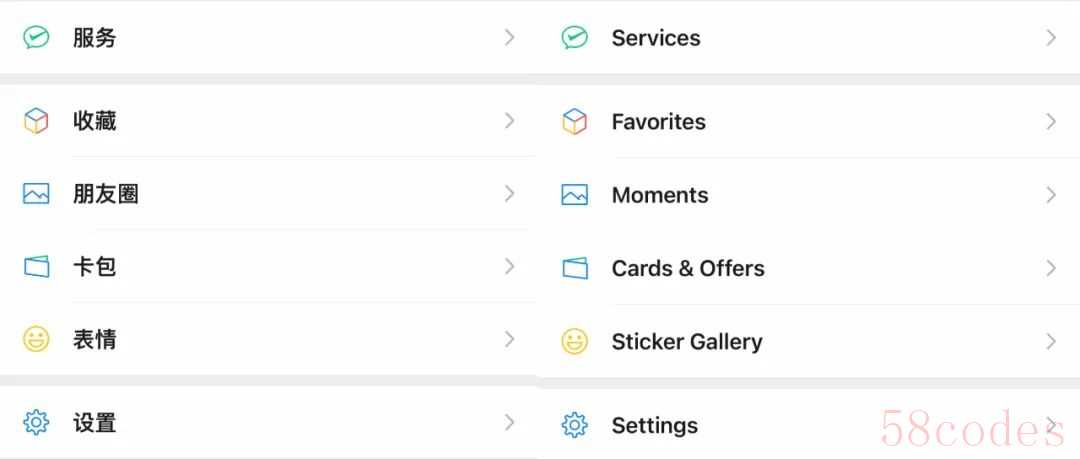1080x459 pixels.
Task: Click the 卡包 wallet icon
Action: click(36, 266)
